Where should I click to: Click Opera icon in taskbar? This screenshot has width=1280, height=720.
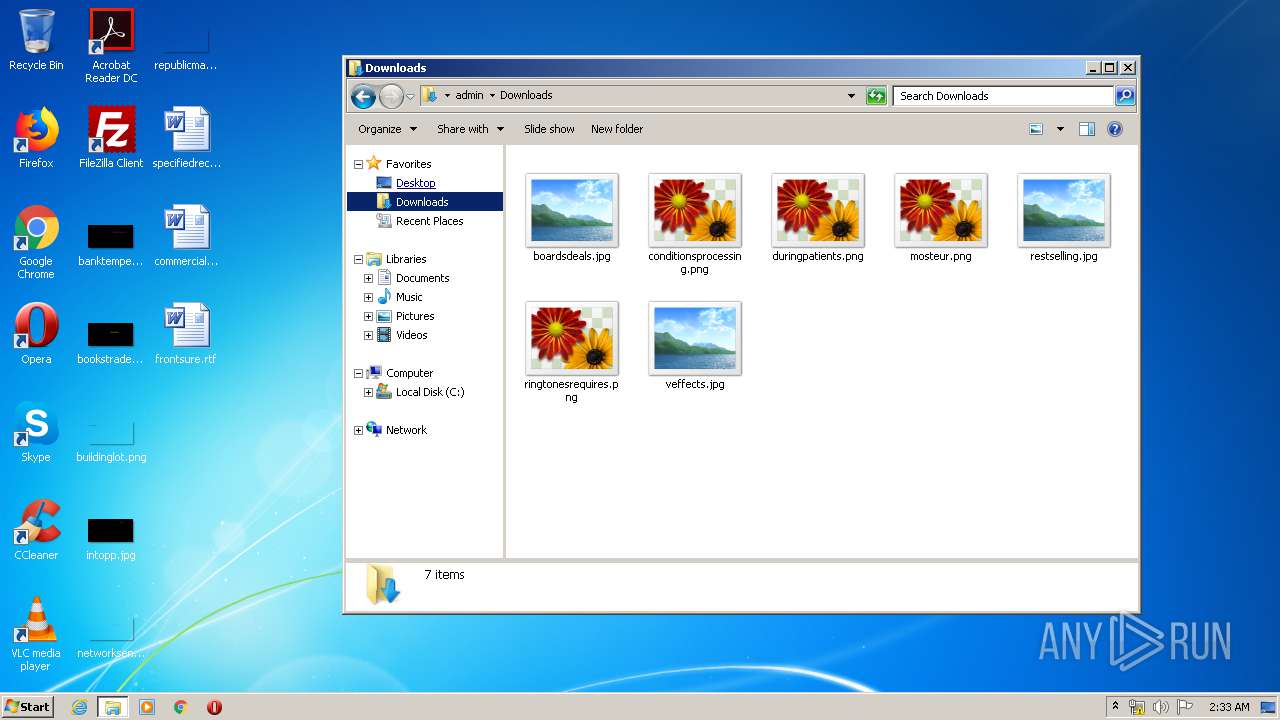click(x=214, y=707)
